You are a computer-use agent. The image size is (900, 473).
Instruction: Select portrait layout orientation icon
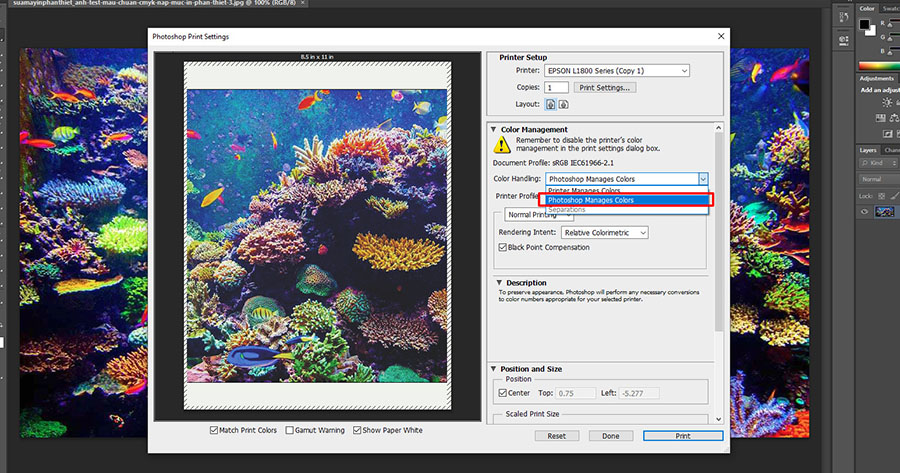550,104
